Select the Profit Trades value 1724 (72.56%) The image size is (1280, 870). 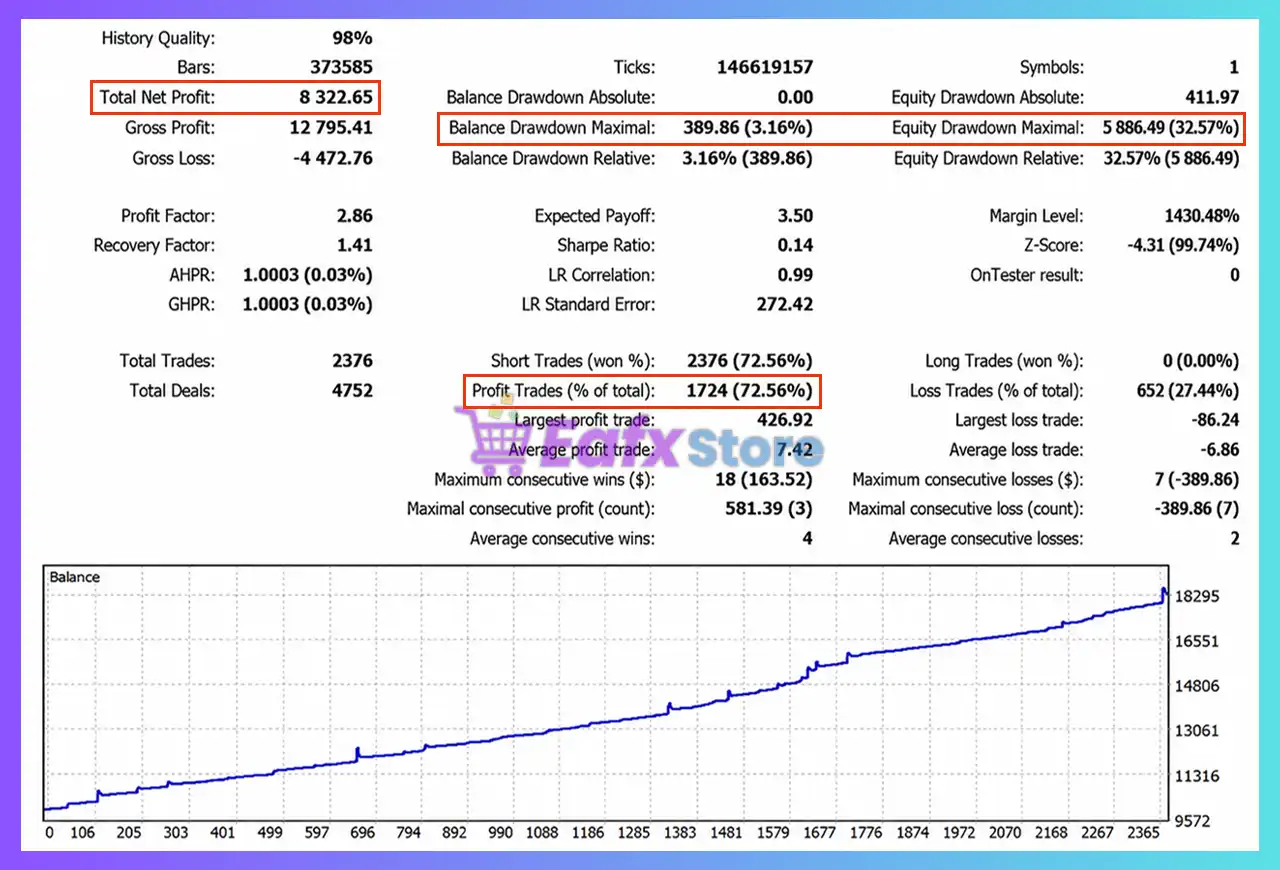point(750,391)
